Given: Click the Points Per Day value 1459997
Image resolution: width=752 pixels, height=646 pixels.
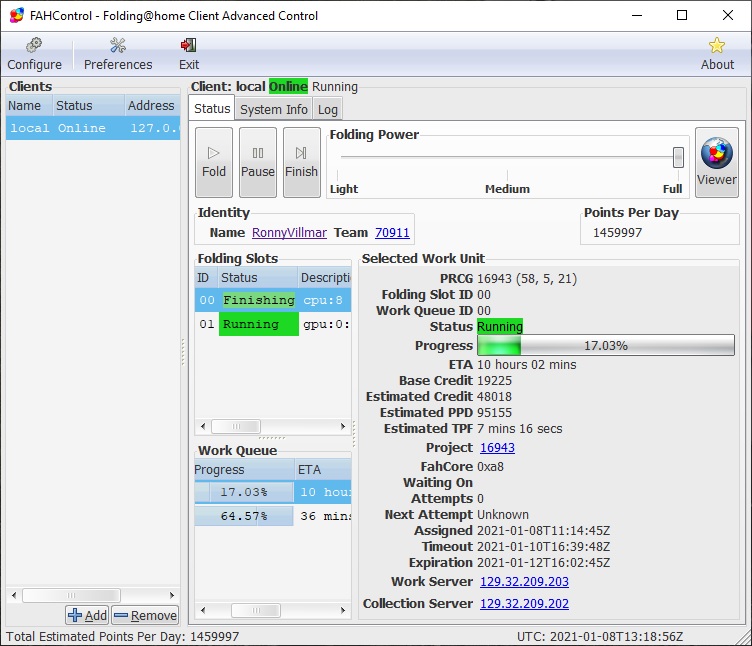Looking at the screenshot, I should (x=617, y=233).
